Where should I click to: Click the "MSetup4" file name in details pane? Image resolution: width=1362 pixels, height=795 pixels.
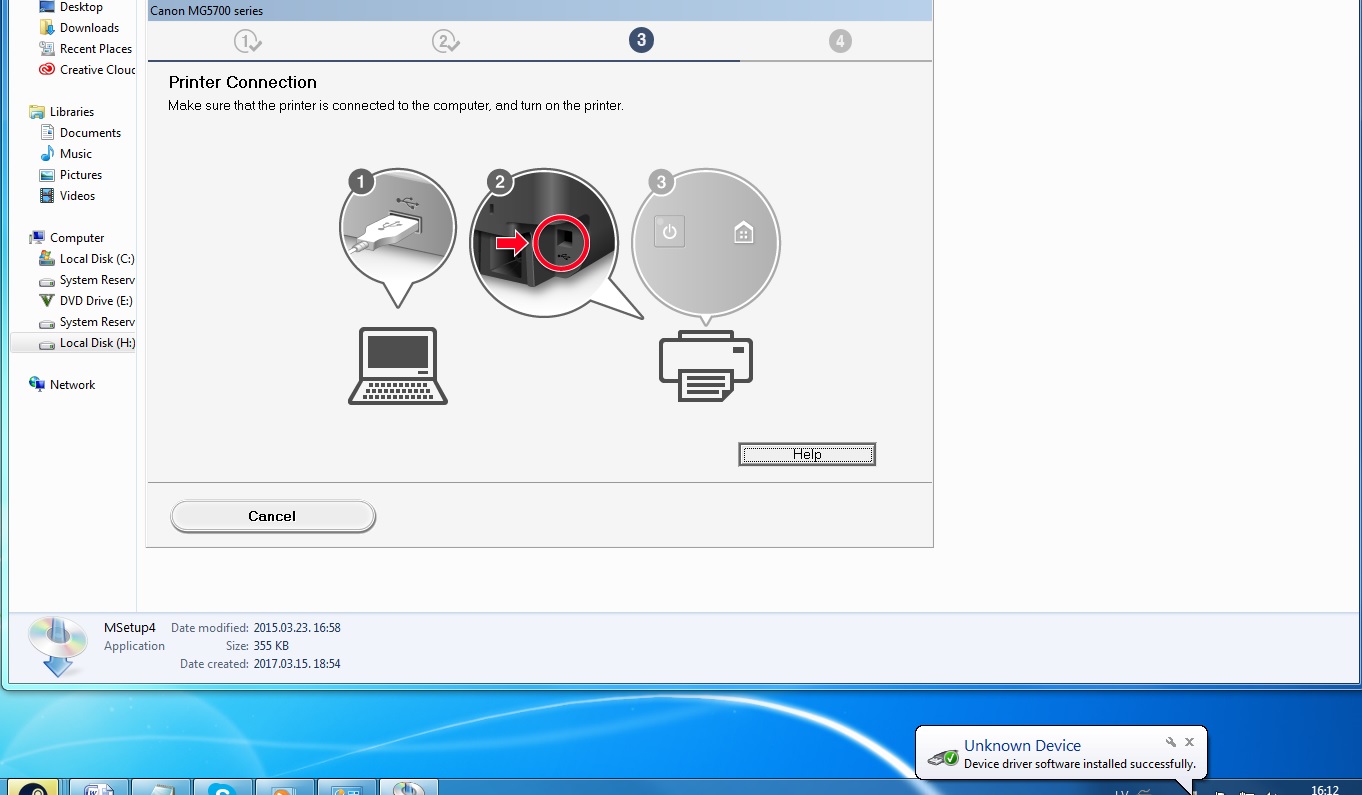(130, 628)
